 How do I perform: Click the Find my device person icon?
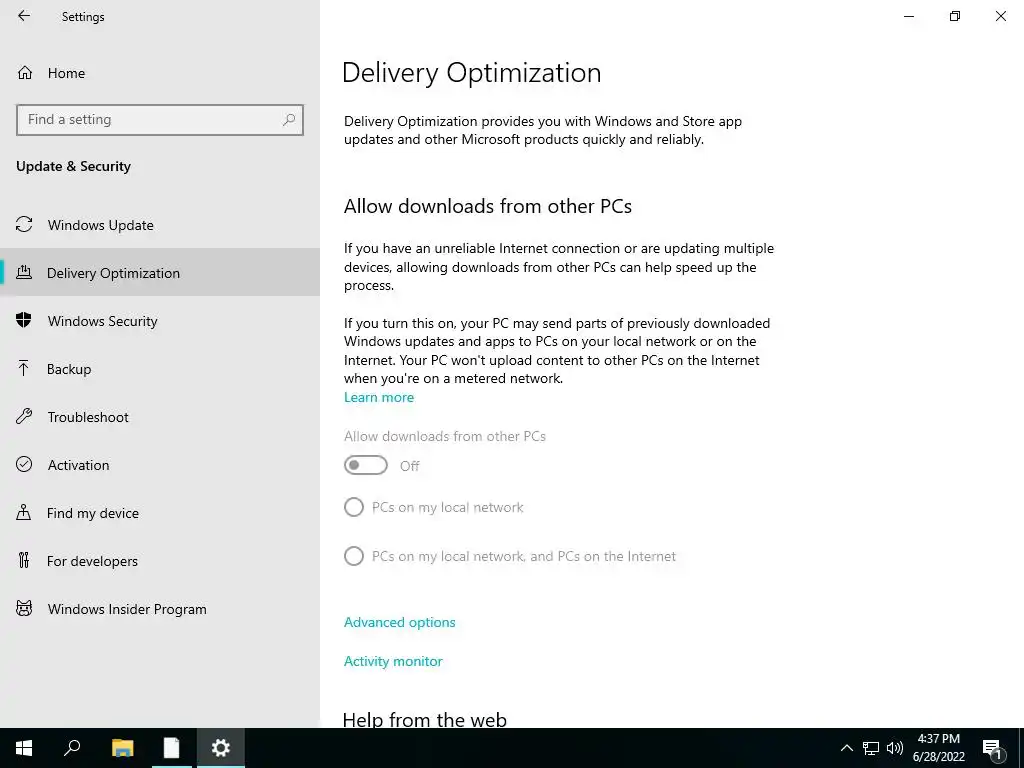pos(24,513)
